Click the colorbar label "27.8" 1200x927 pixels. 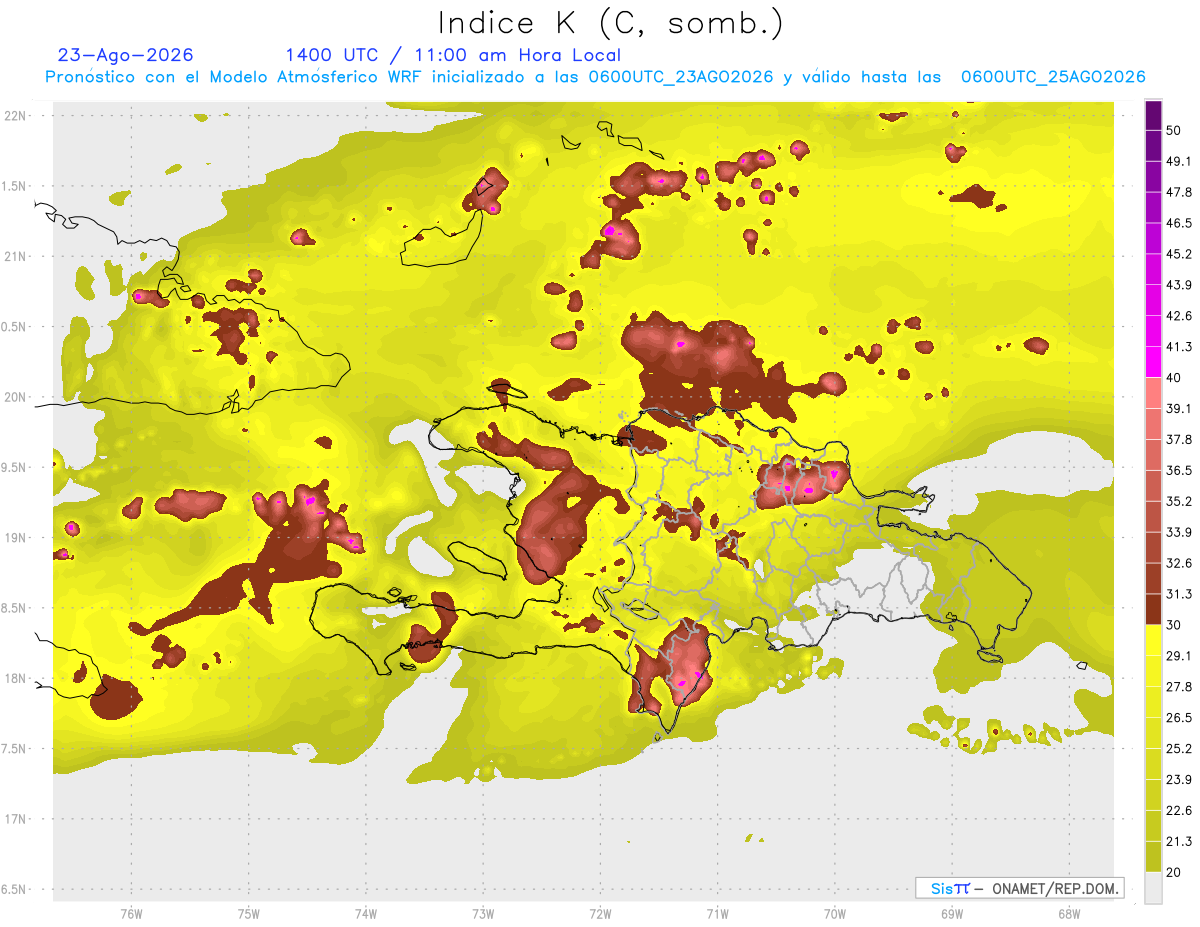coord(1178,686)
